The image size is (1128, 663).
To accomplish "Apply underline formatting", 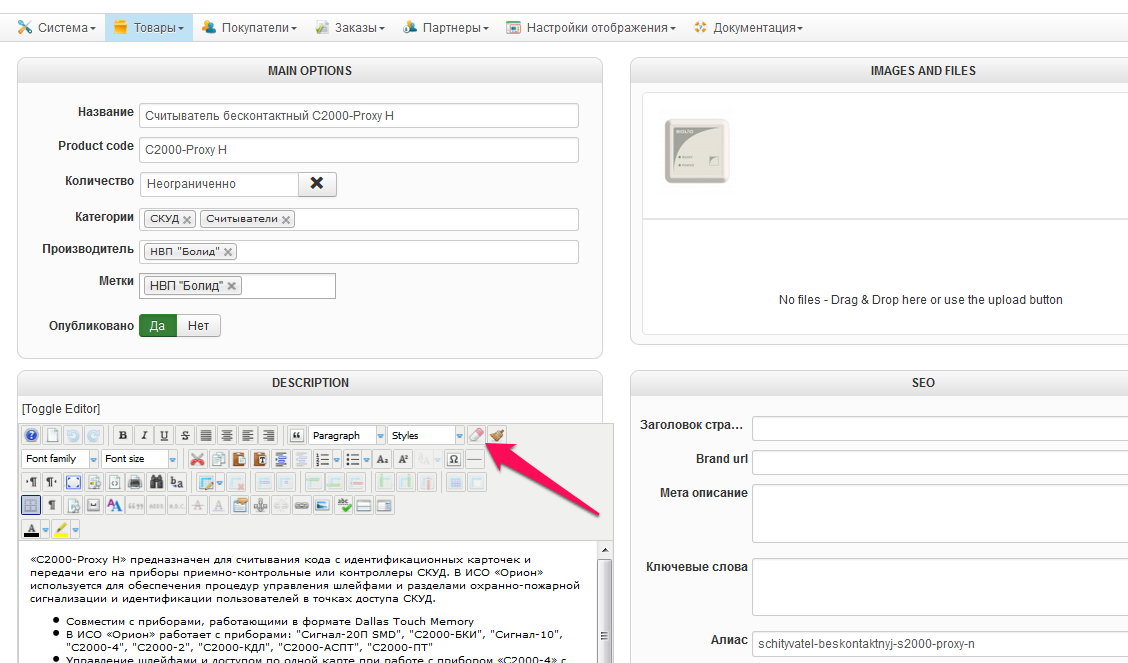I will pyautogui.click(x=164, y=436).
